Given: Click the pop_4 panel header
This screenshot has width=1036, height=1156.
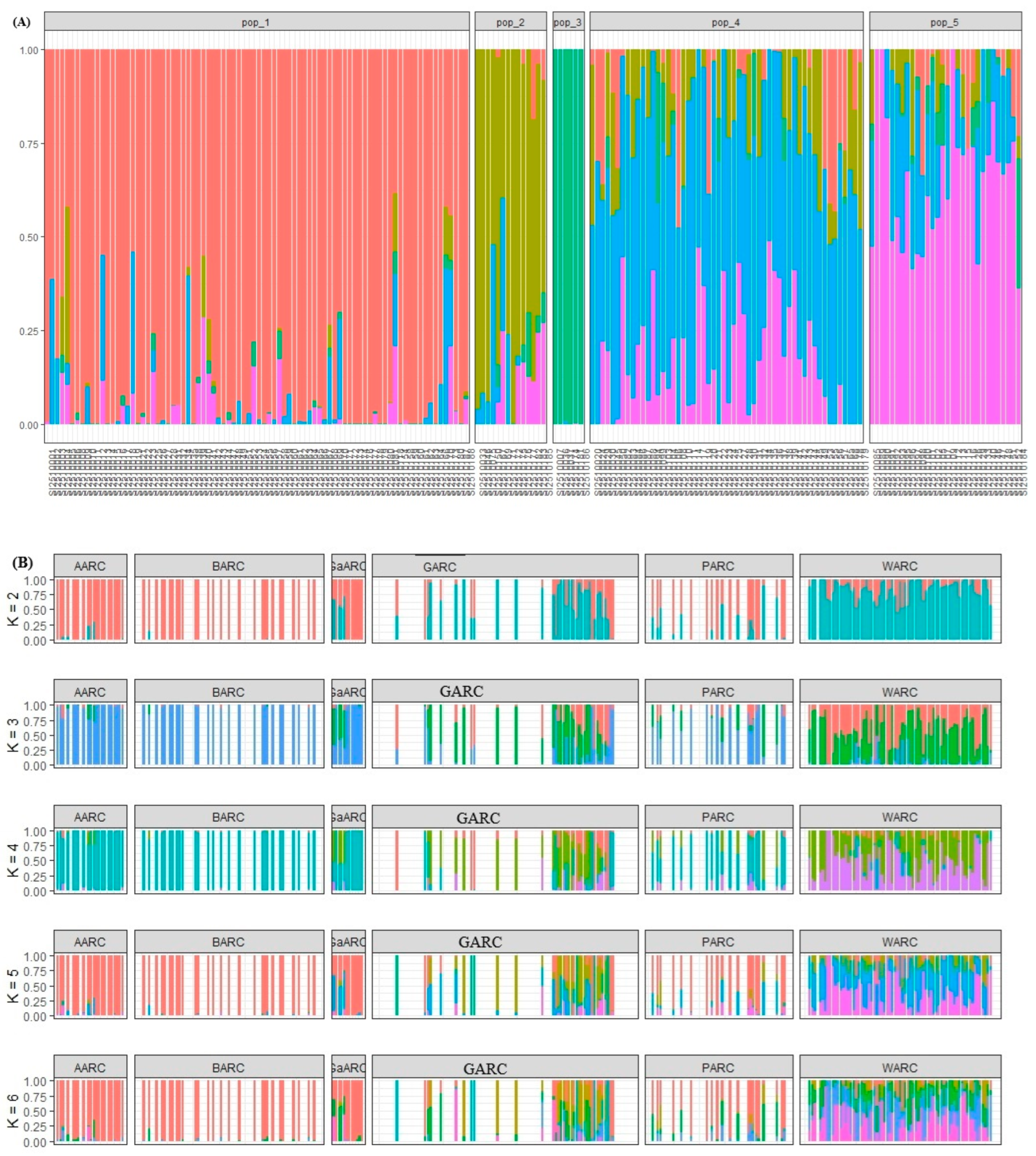Looking at the screenshot, I should (x=726, y=22).
